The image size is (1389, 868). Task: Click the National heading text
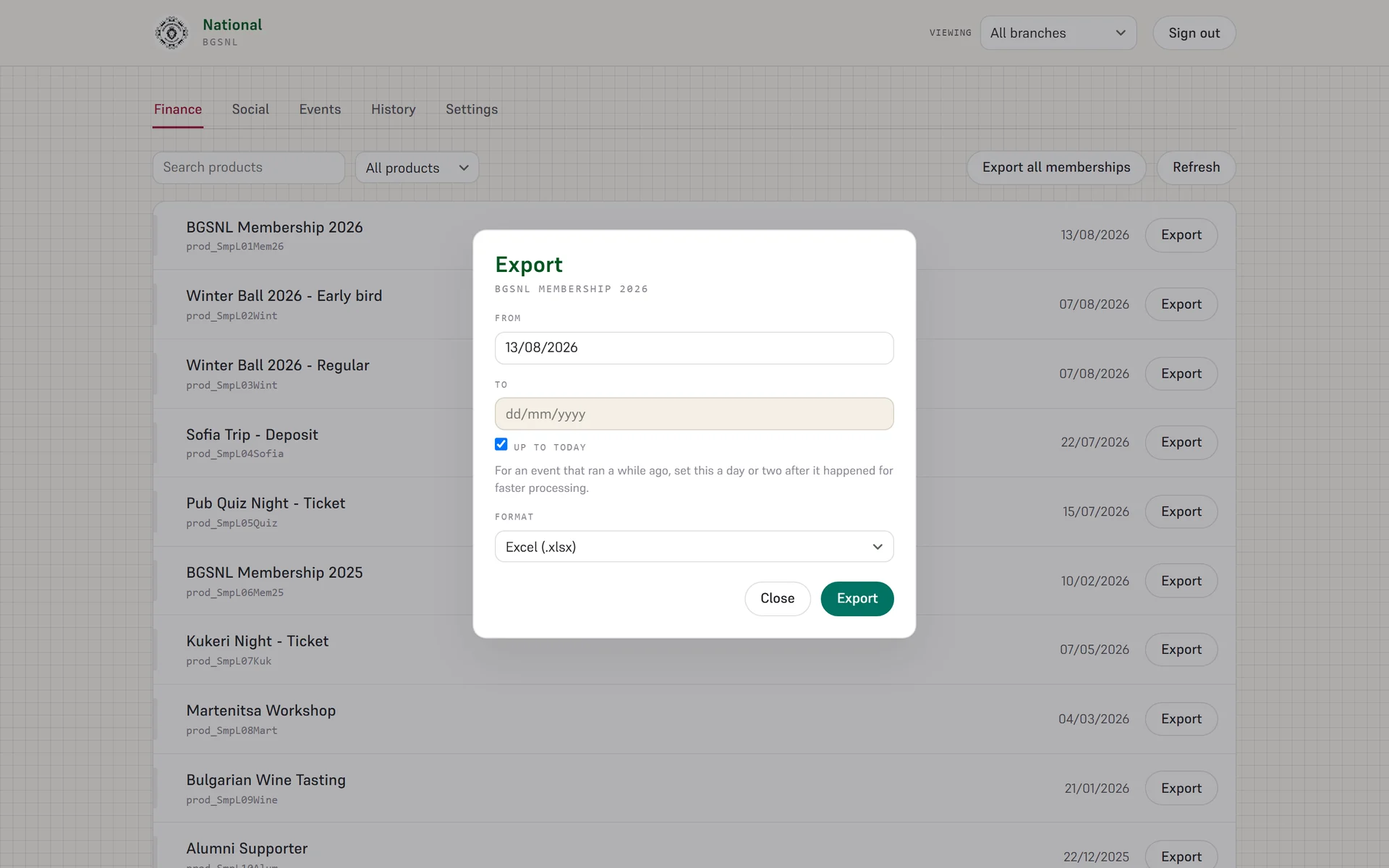232,25
